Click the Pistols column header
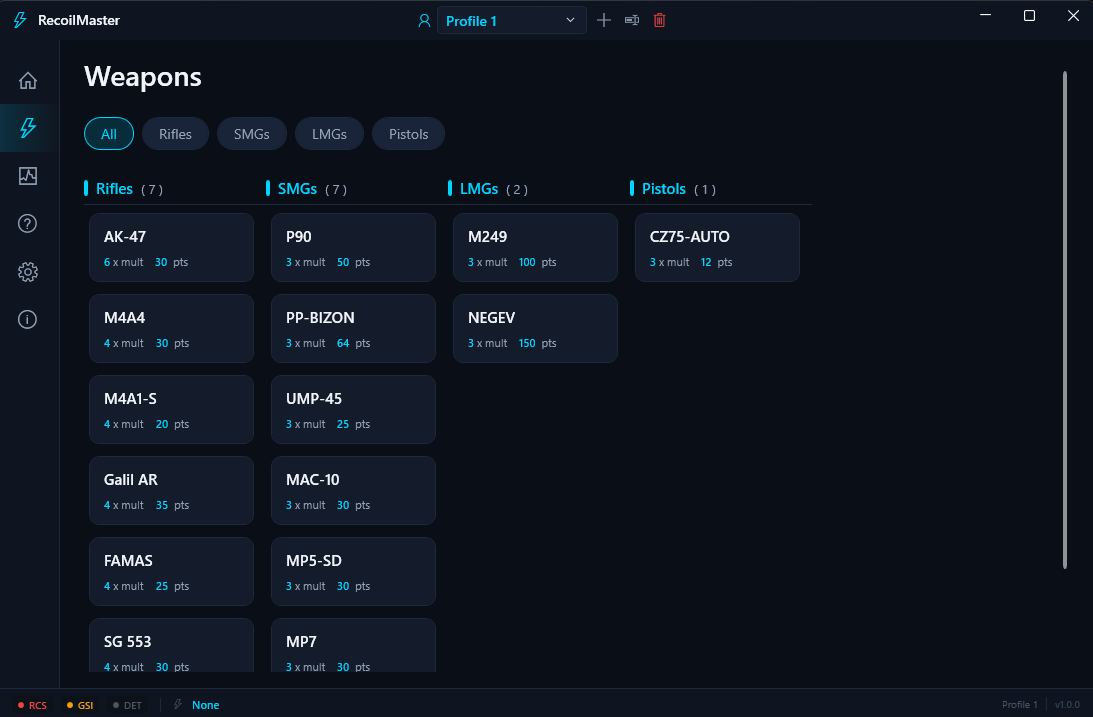 coord(673,189)
